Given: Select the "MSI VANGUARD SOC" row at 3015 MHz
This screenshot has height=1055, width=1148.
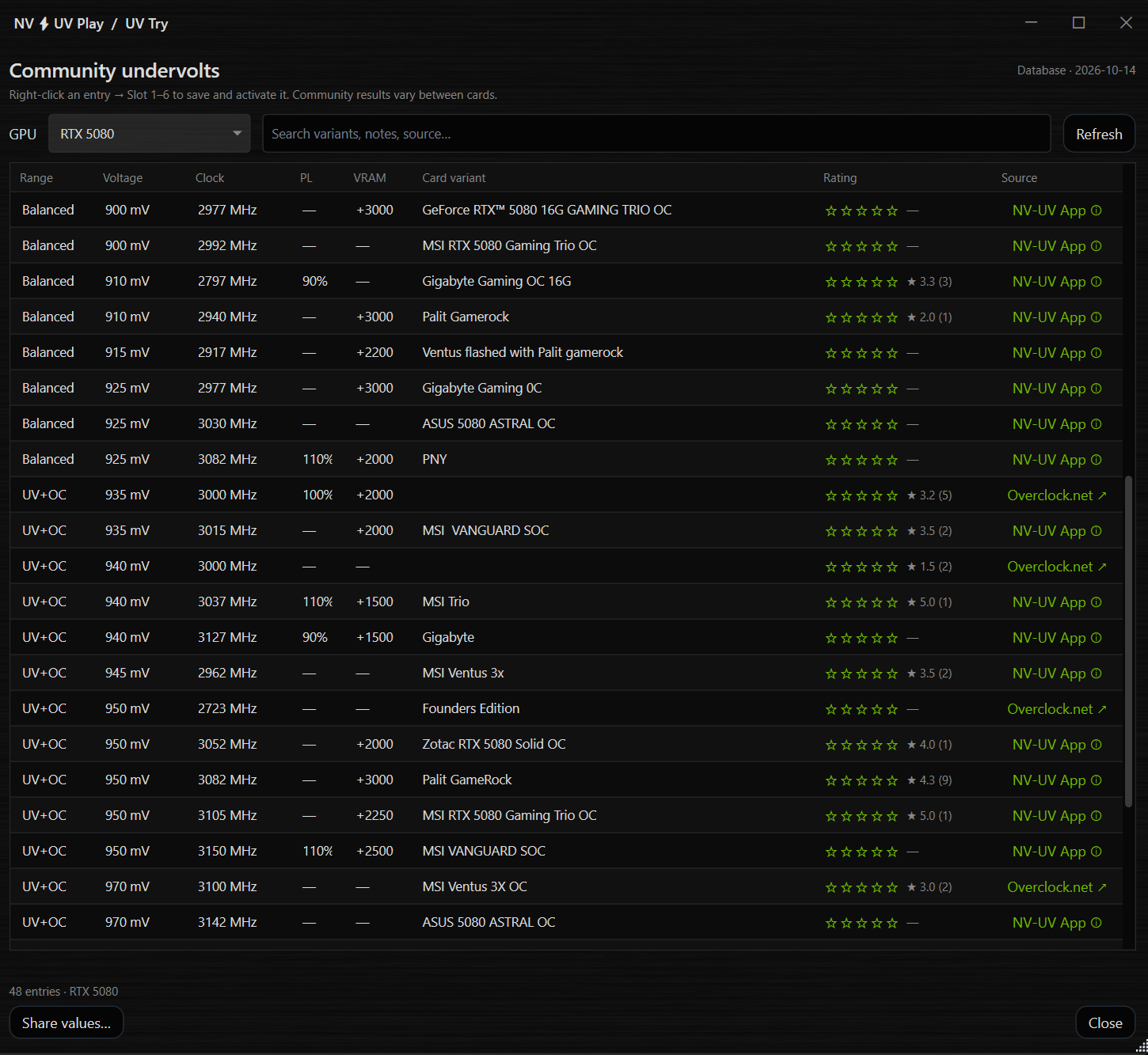Looking at the screenshot, I should tap(566, 530).
